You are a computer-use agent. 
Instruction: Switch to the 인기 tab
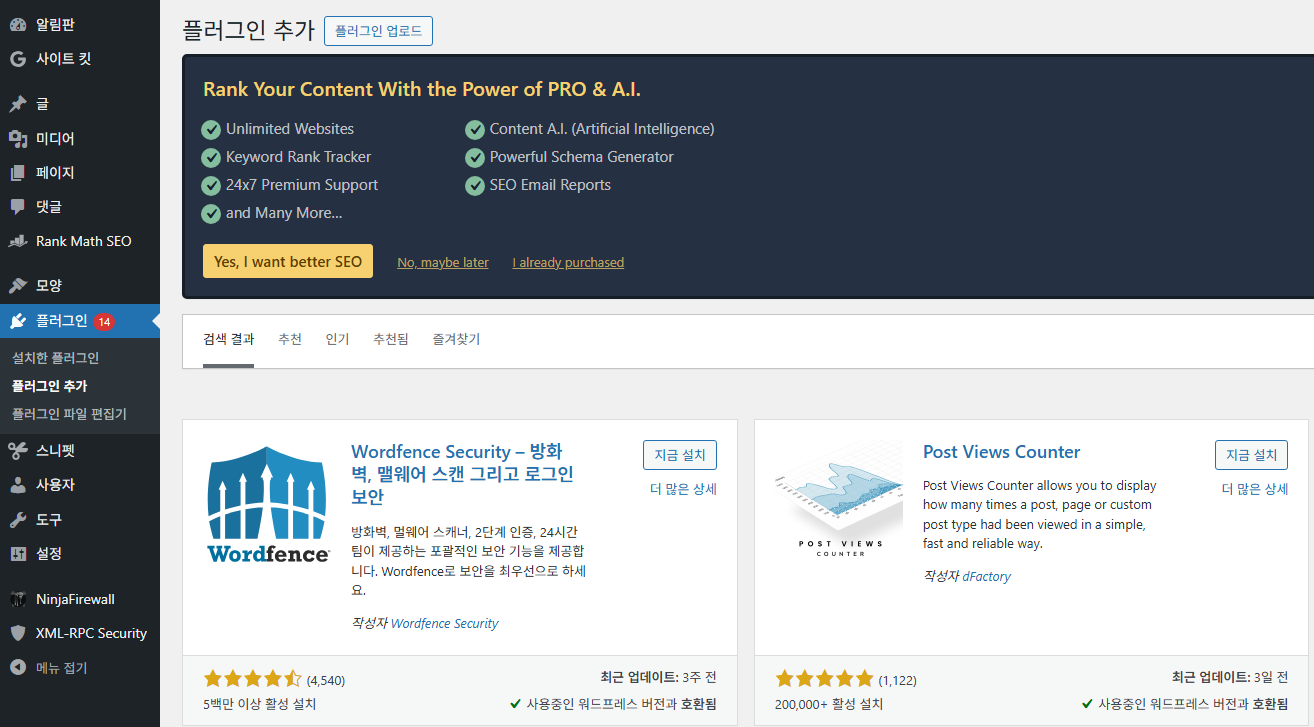pos(337,340)
